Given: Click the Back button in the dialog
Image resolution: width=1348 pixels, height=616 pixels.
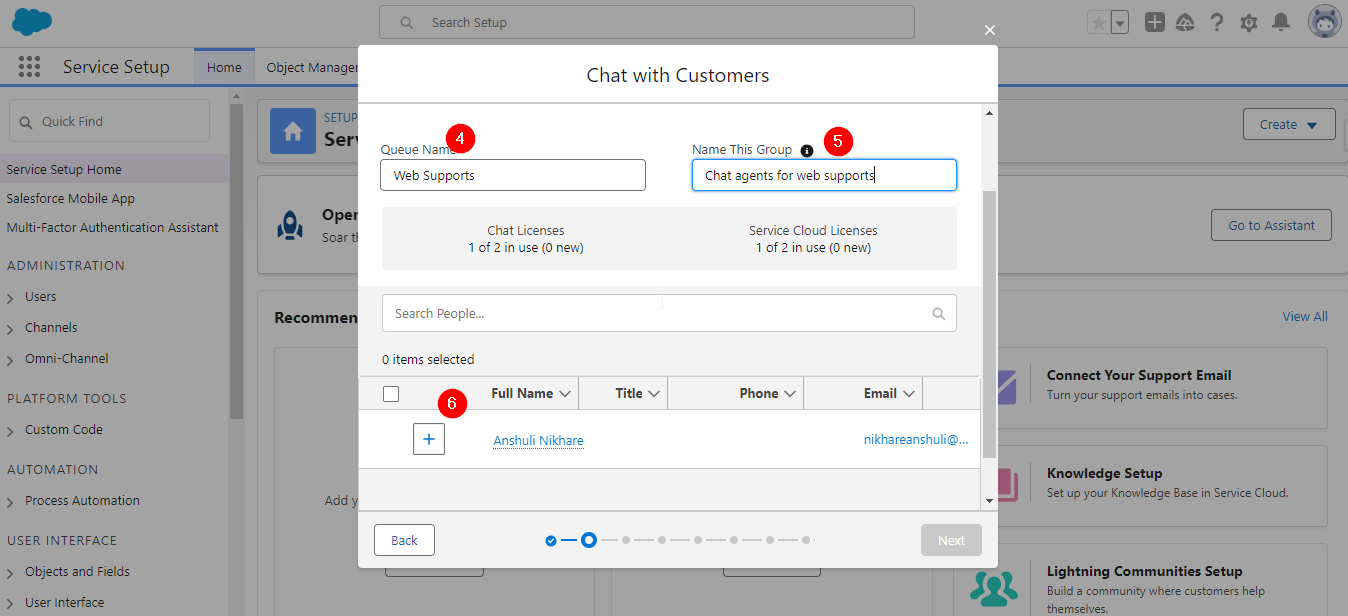Looking at the screenshot, I should click(x=404, y=539).
